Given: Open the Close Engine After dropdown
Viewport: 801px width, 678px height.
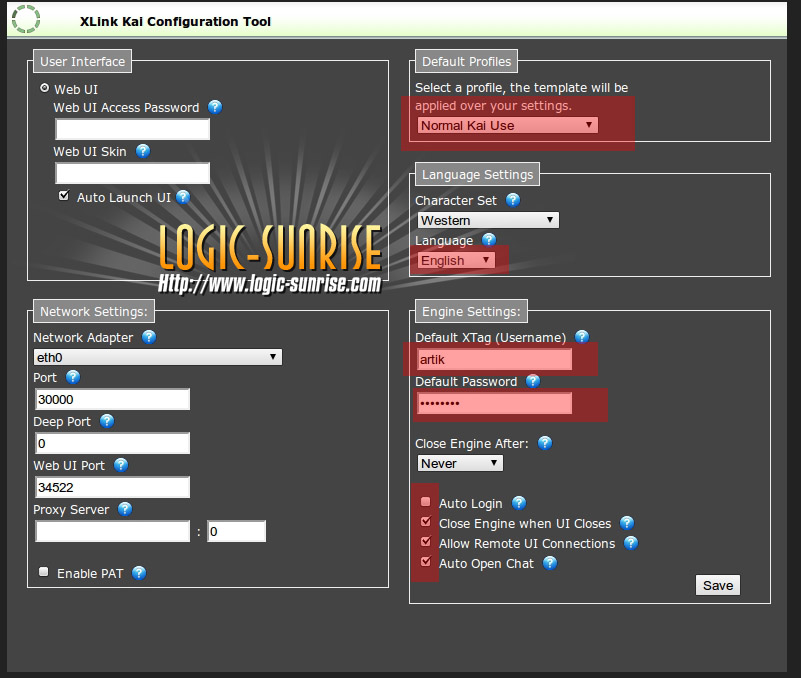Looking at the screenshot, I should pyautogui.click(x=460, y=463).
